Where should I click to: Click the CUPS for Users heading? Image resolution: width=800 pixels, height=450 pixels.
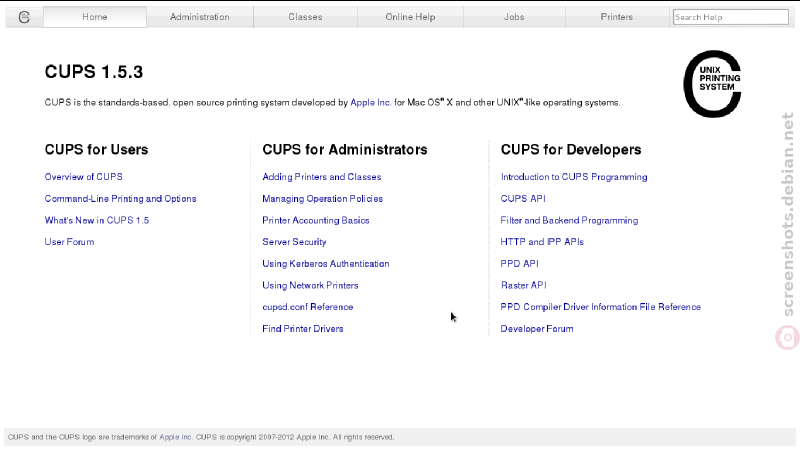point(96,149)
